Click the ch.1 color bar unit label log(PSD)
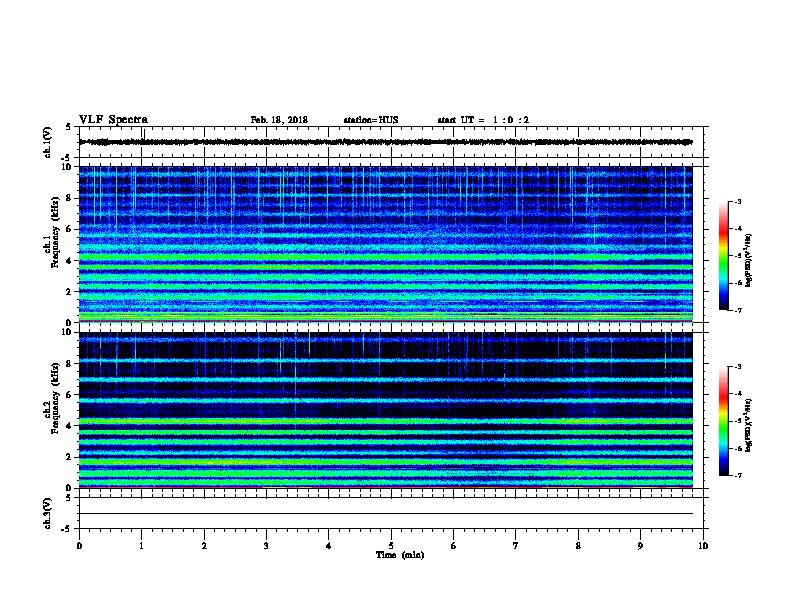 click(x=748, y=260)
